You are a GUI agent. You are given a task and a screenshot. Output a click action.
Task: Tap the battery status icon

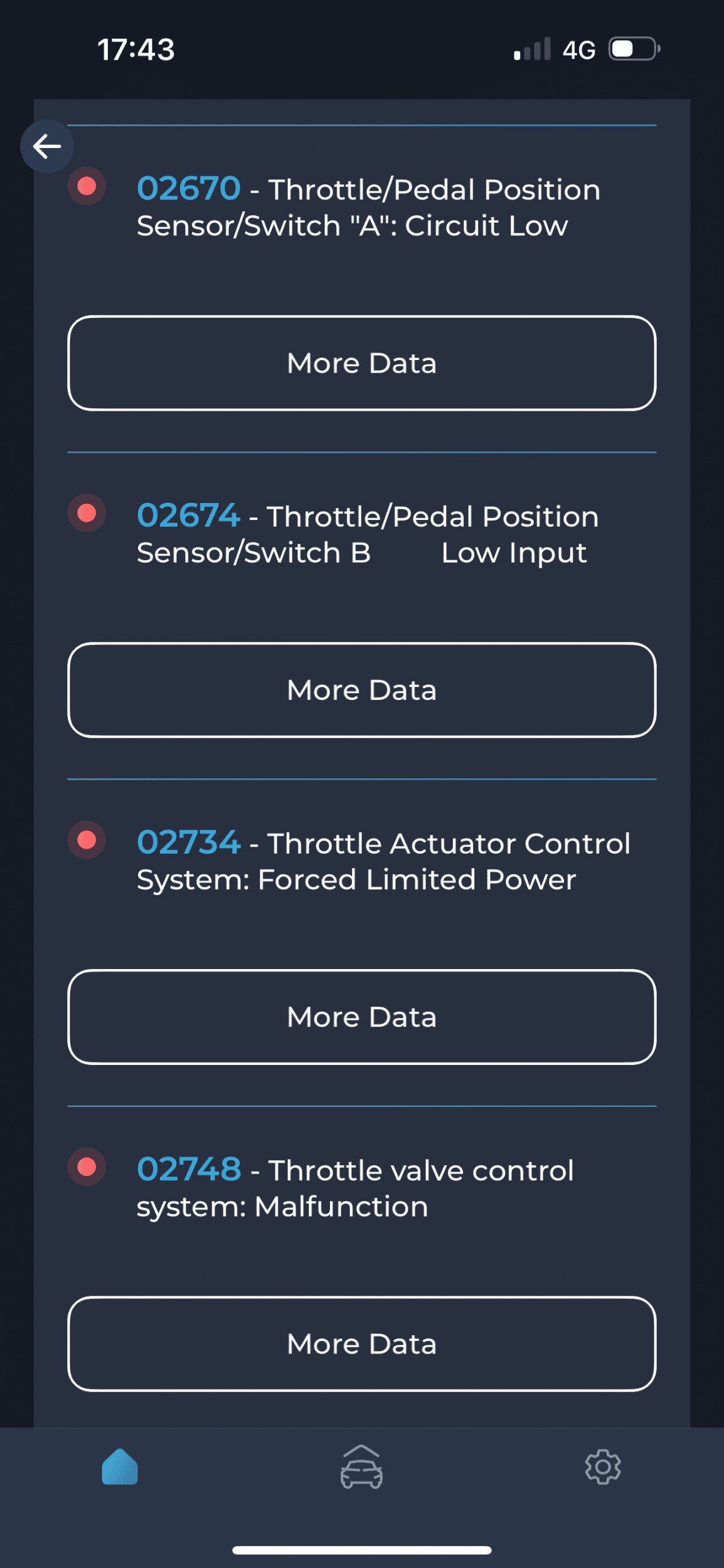coord(634,49)
